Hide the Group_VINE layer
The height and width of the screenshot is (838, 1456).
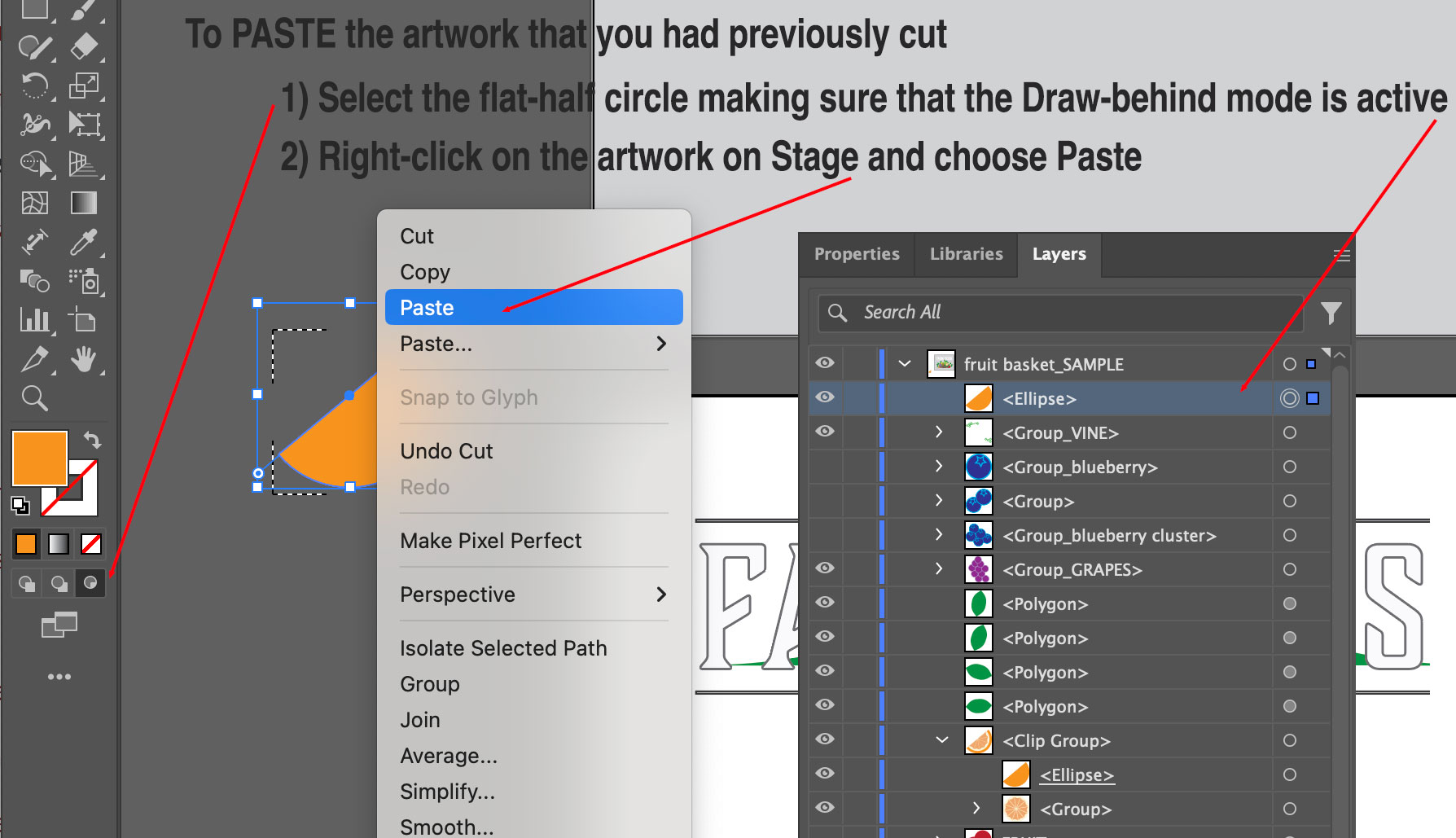pos(825,432)
